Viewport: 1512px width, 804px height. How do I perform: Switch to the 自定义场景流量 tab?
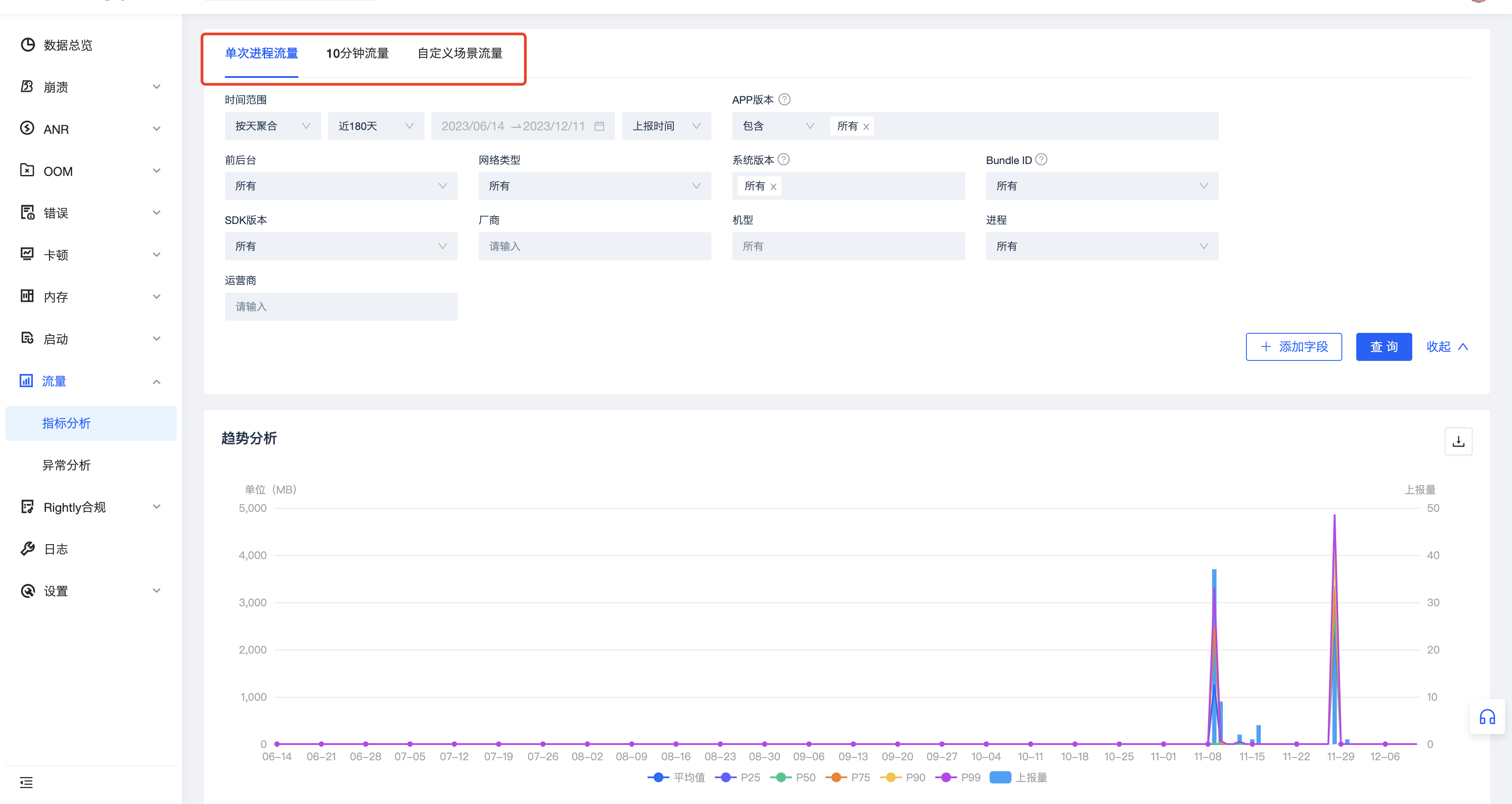(x=459, y=53)
